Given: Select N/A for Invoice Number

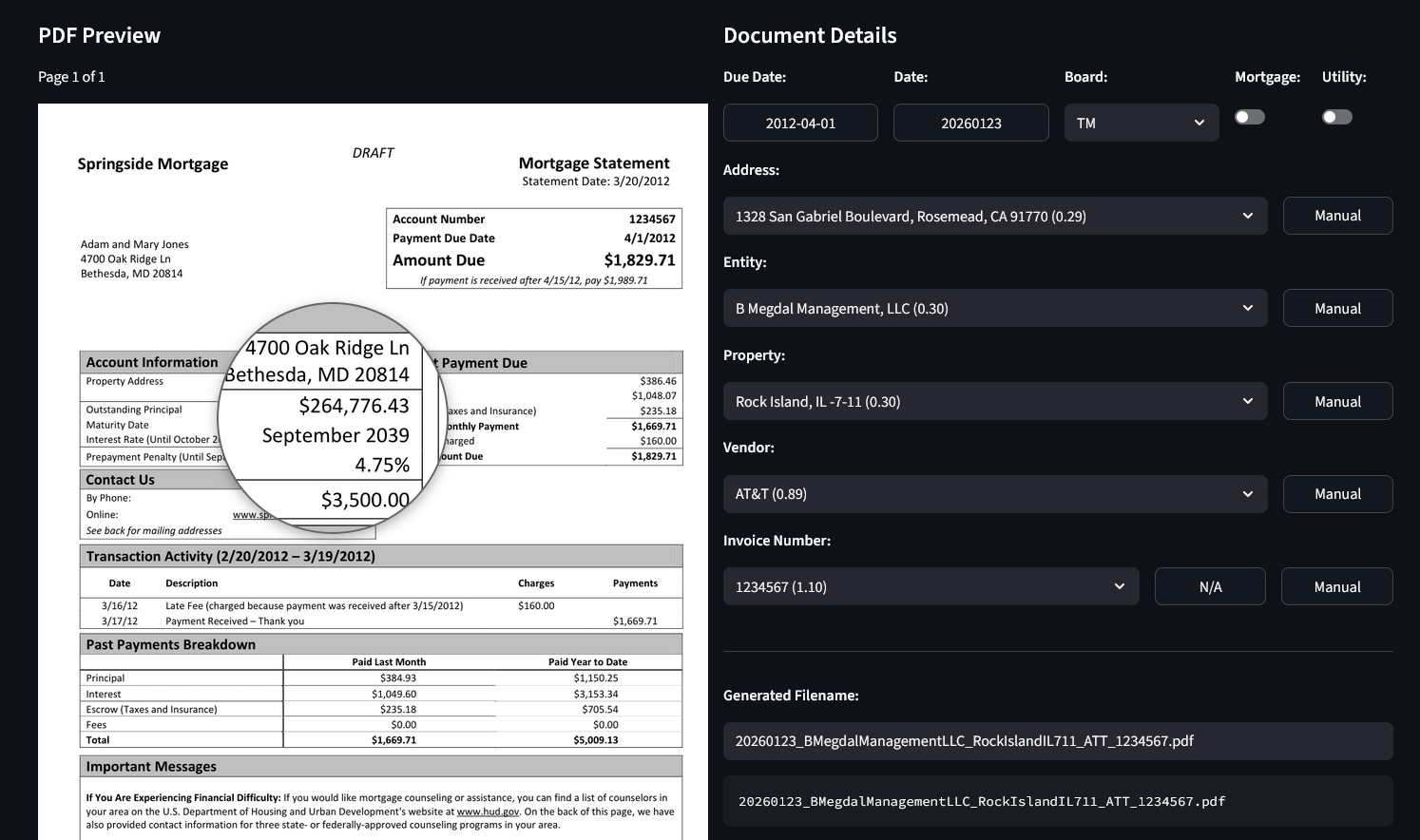Looking at the screenshot, I should coord(1209,586).
